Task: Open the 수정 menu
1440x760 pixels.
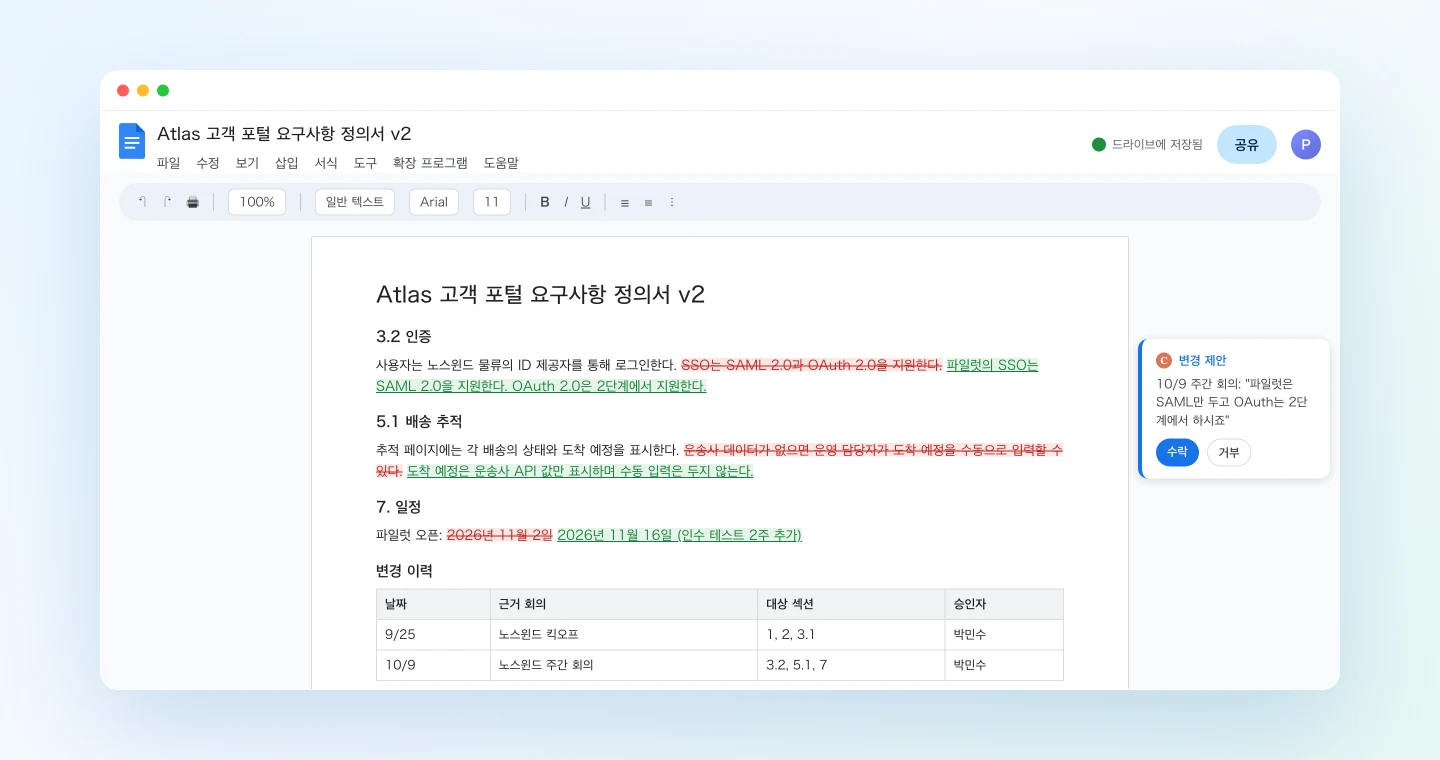Action: (208, 163)
